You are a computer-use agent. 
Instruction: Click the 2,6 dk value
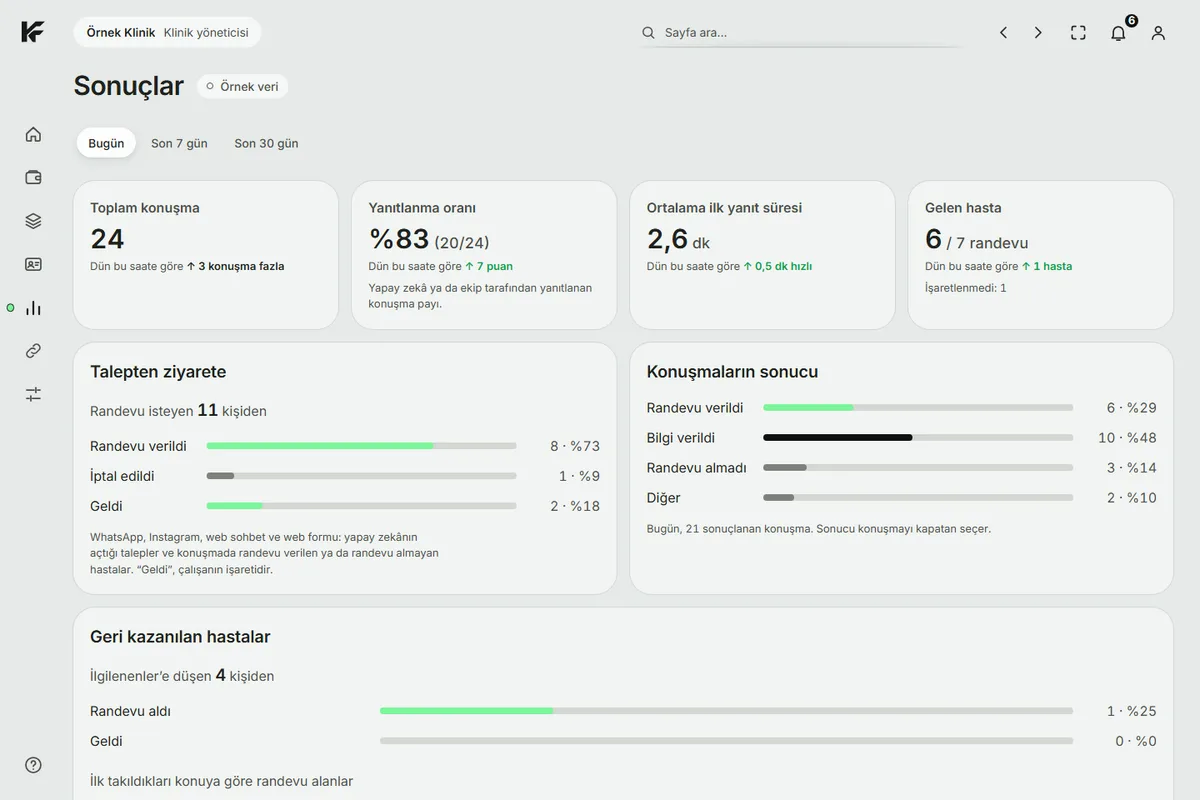[x=678, y=239]
